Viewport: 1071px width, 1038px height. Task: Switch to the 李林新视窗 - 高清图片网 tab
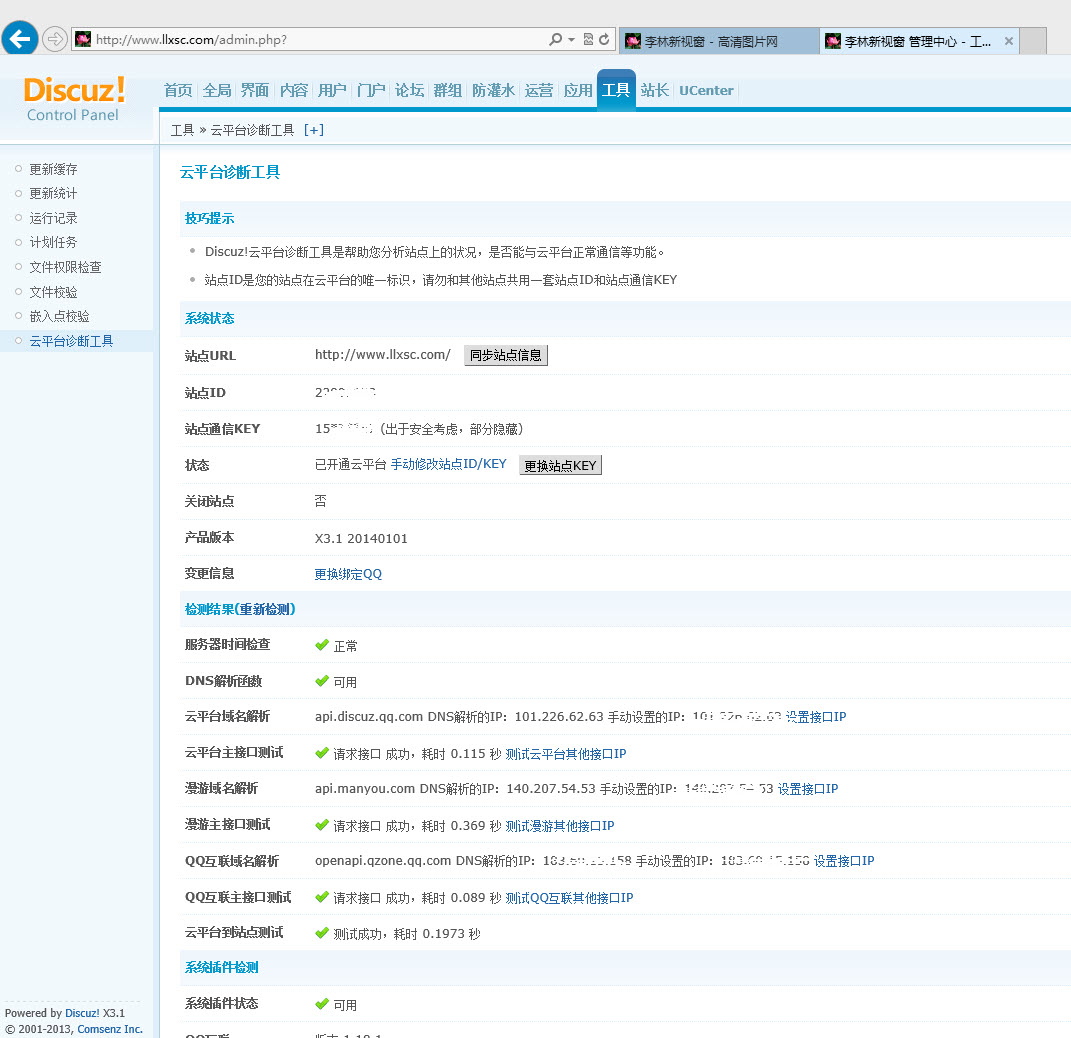click(719, 41)
